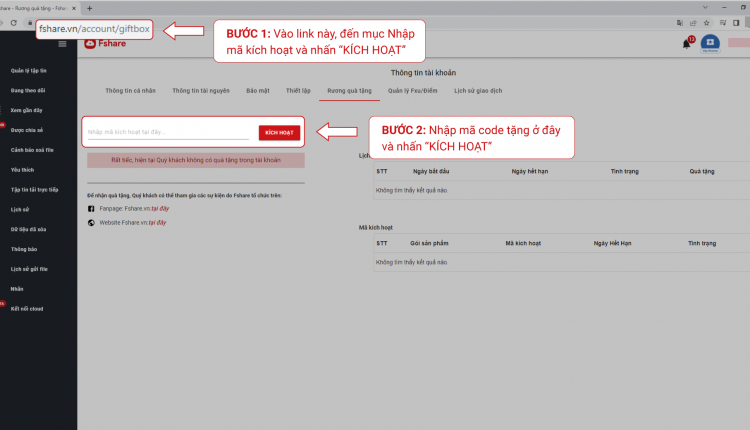Open Thông báo in sidebar
This screenshot has width=750, height=430.
(x=24, y=249)
